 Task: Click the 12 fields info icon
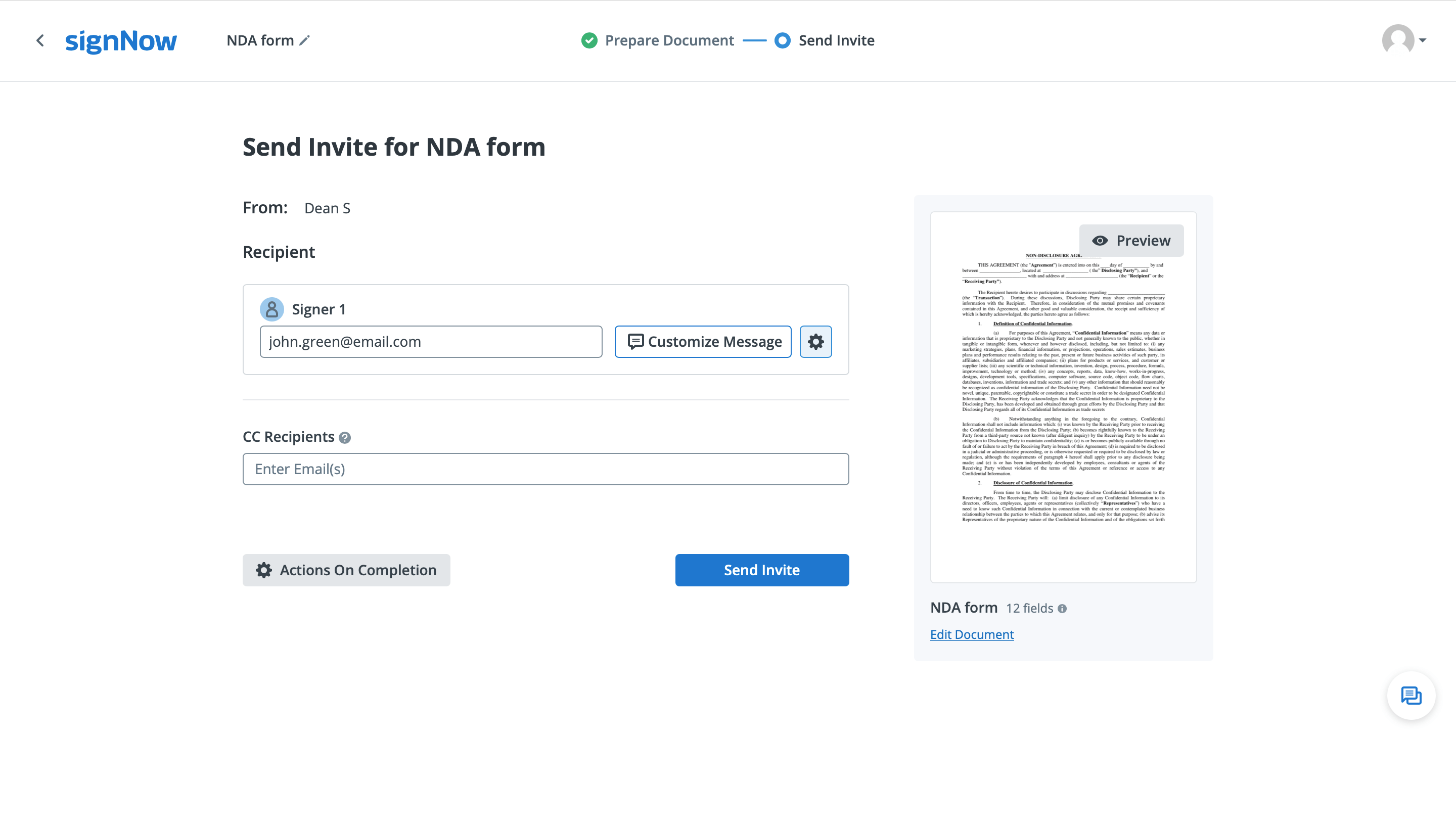(1062, 609)
